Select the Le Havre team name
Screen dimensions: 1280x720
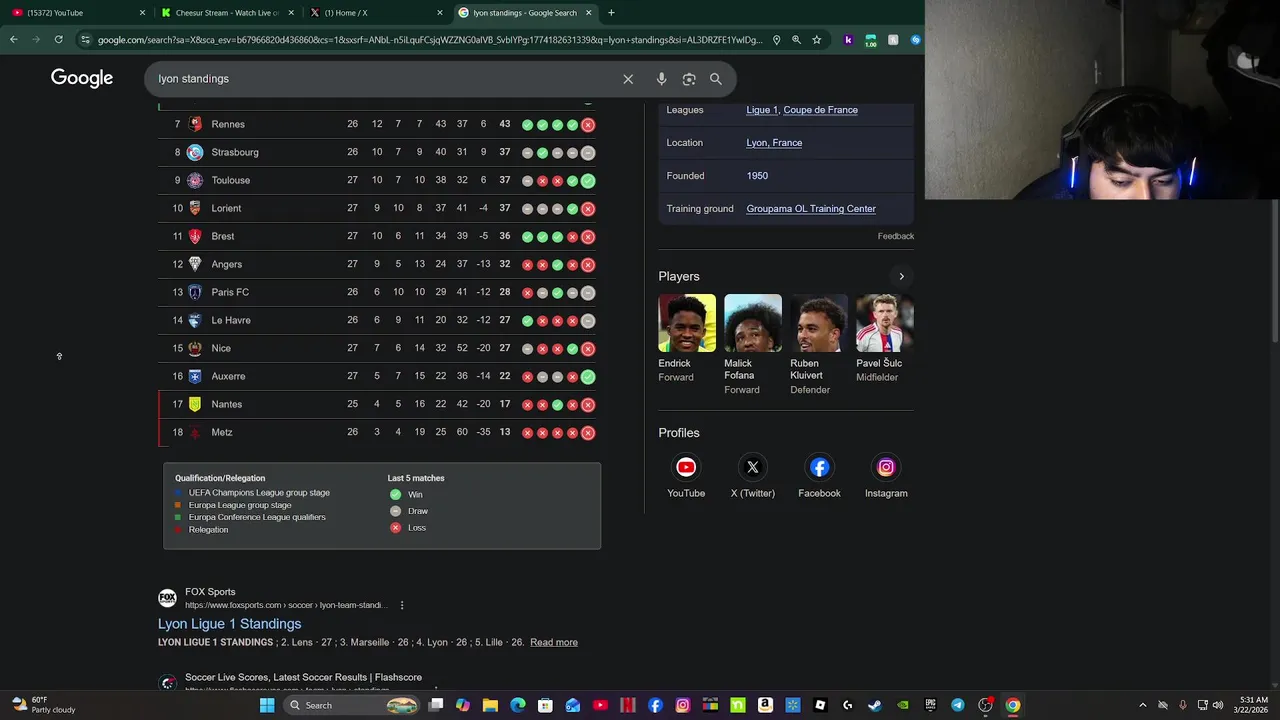(231, 320)
